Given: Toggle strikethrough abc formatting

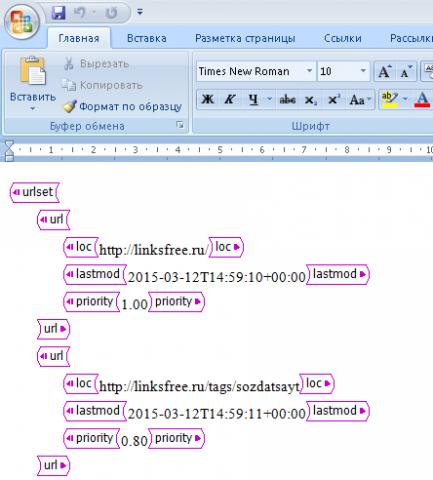Looking at the screenshot, I should tap(287, 99).
